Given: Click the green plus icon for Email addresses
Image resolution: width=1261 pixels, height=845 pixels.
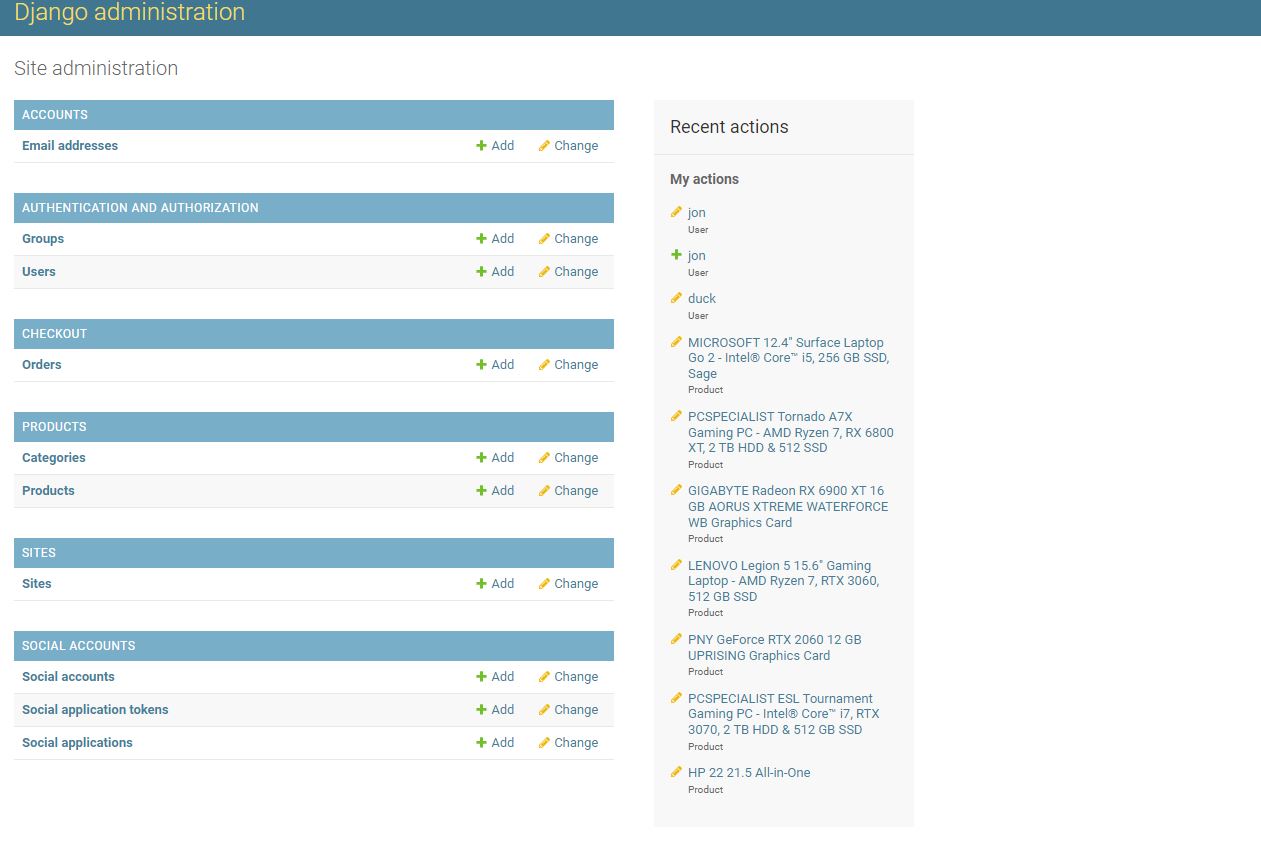Looking at the screenshot, I should (x=481, y=146).
